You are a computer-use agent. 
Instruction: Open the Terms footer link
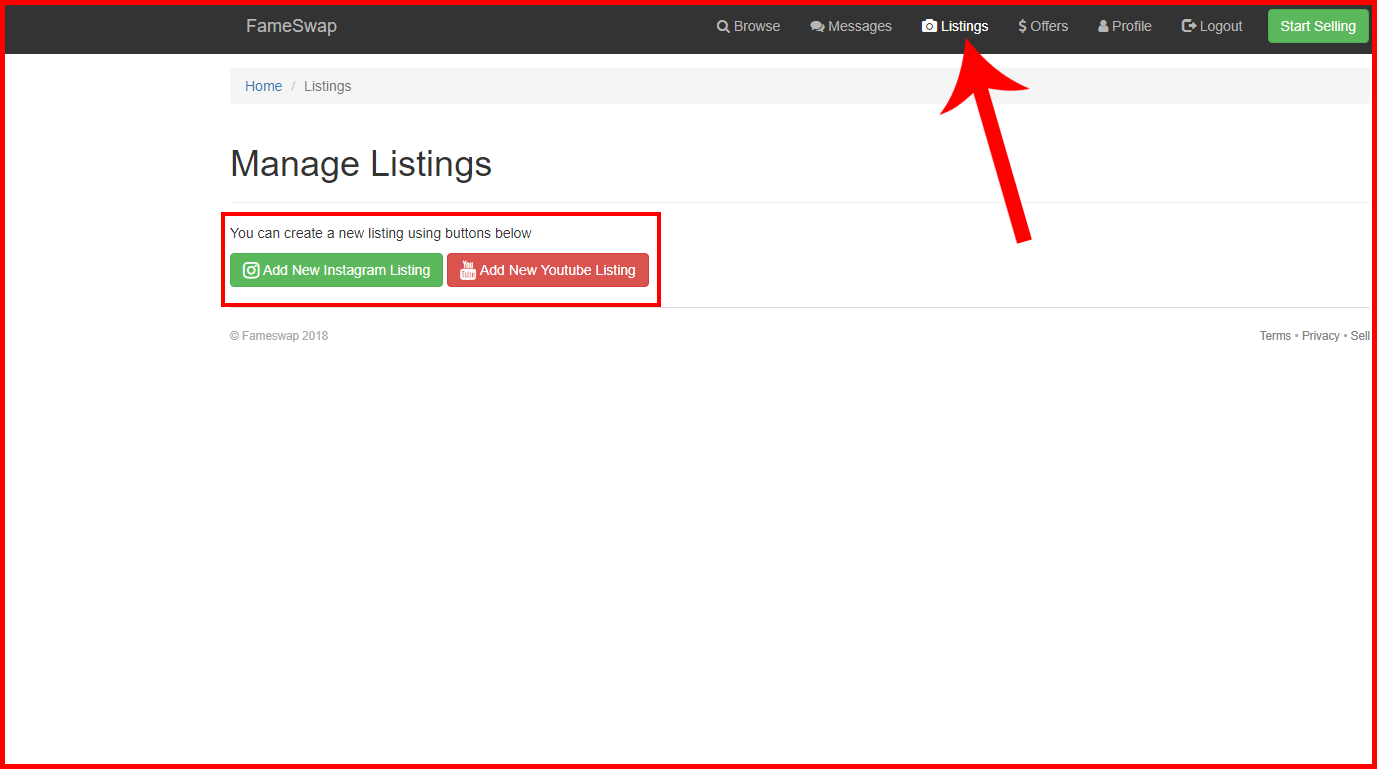point(1275,336)
